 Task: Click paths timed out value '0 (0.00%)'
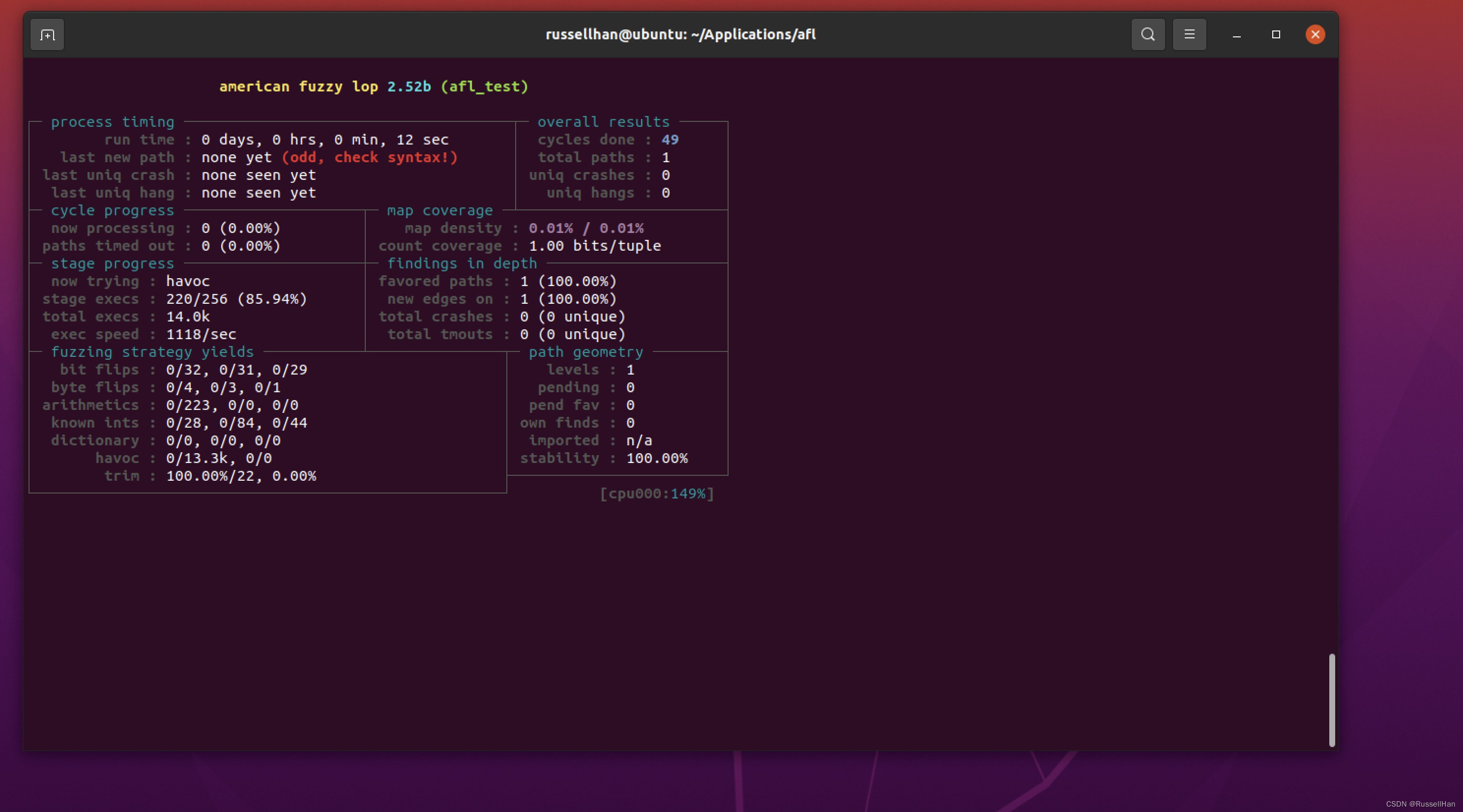tap(241, 246)
